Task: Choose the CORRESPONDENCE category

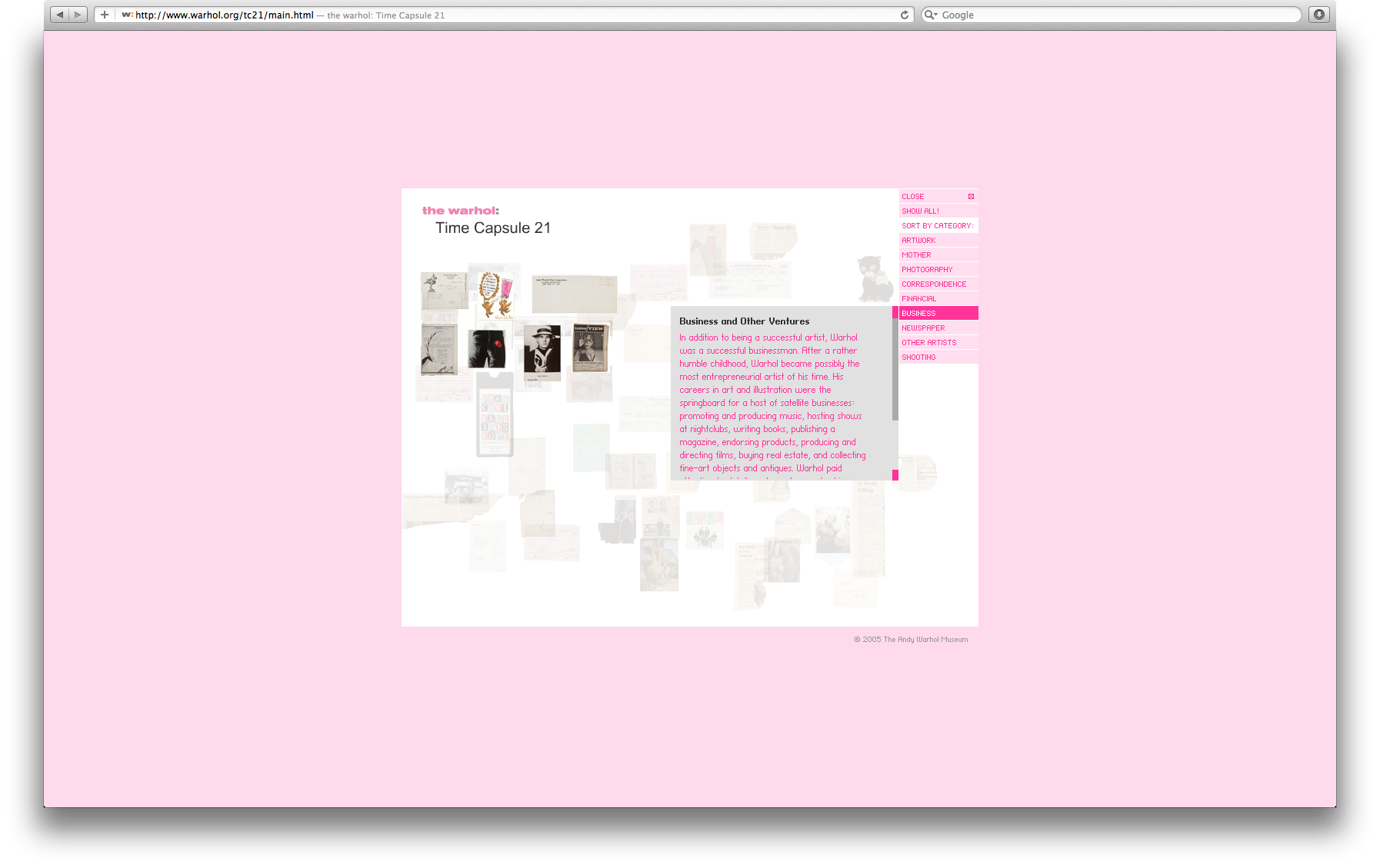Action: point(934,284)
